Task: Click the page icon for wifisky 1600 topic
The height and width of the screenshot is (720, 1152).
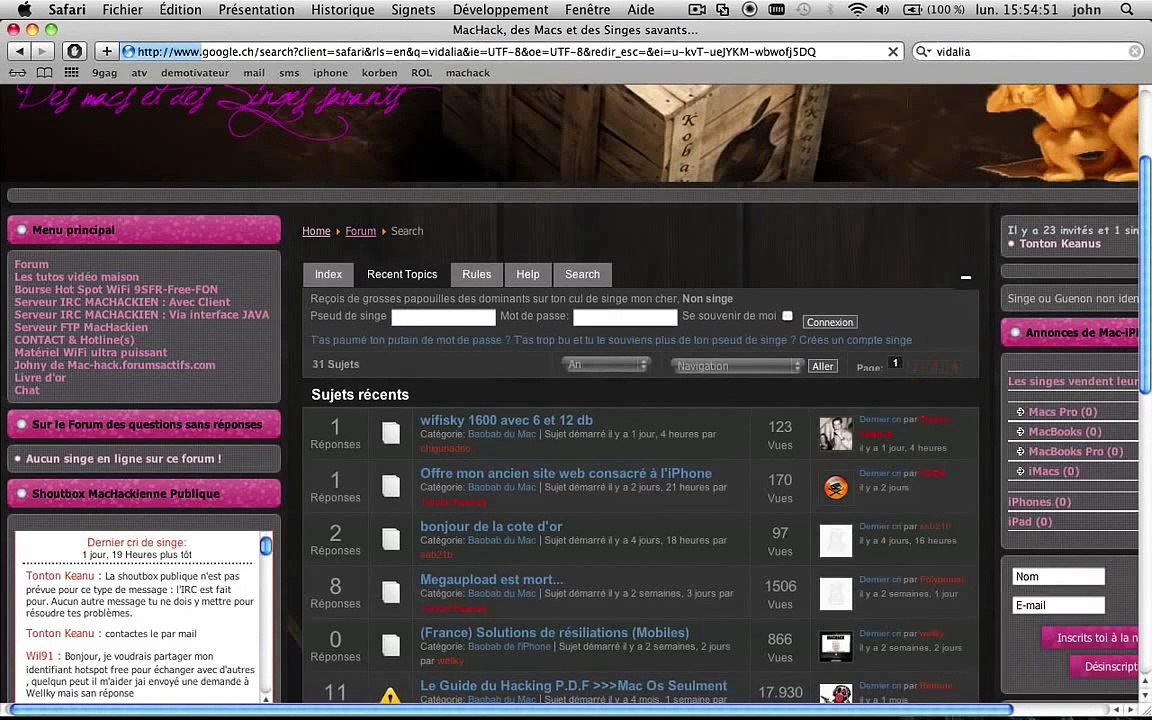Action: pos(391,433)
